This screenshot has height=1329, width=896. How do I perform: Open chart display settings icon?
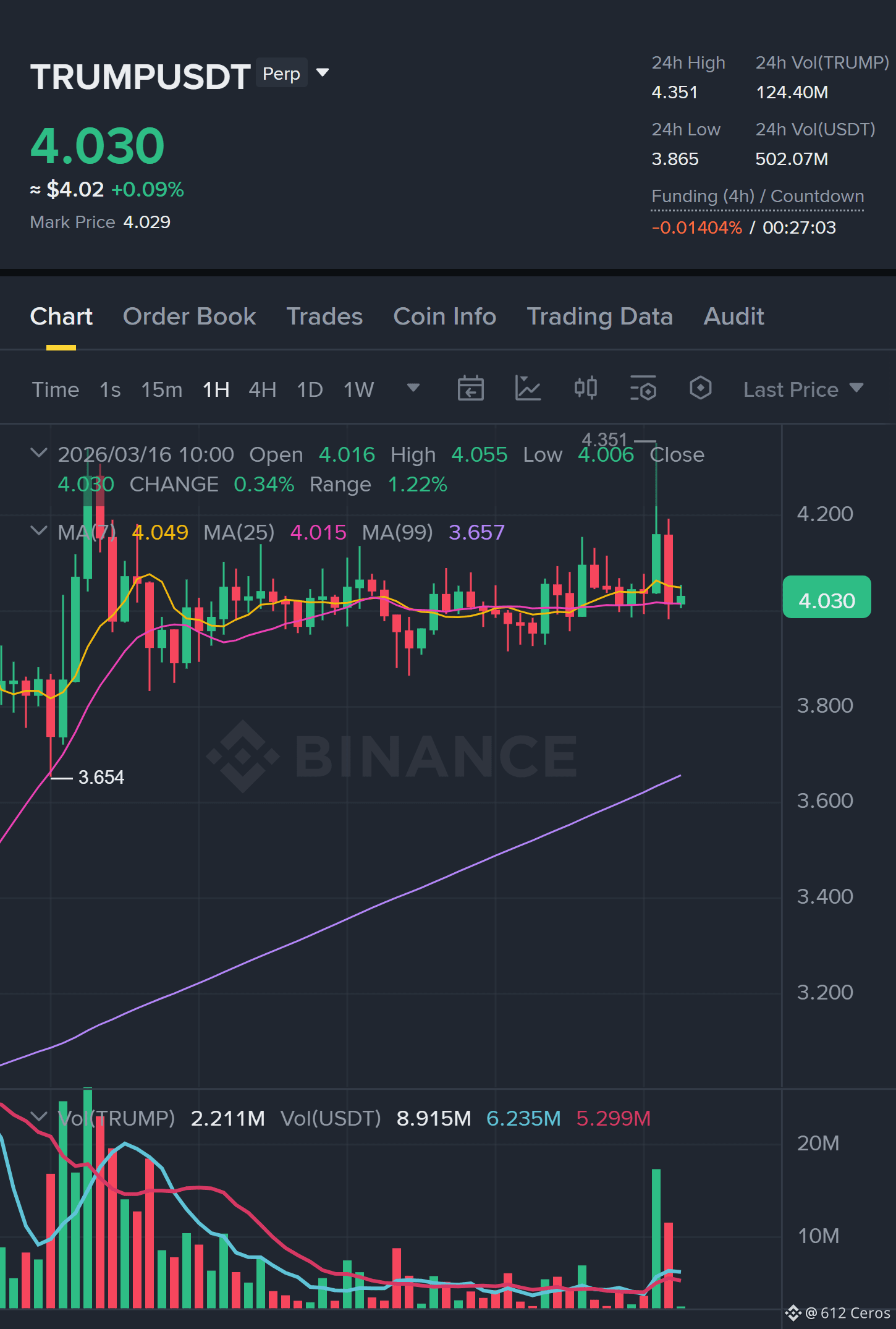(x=643, y=389)
